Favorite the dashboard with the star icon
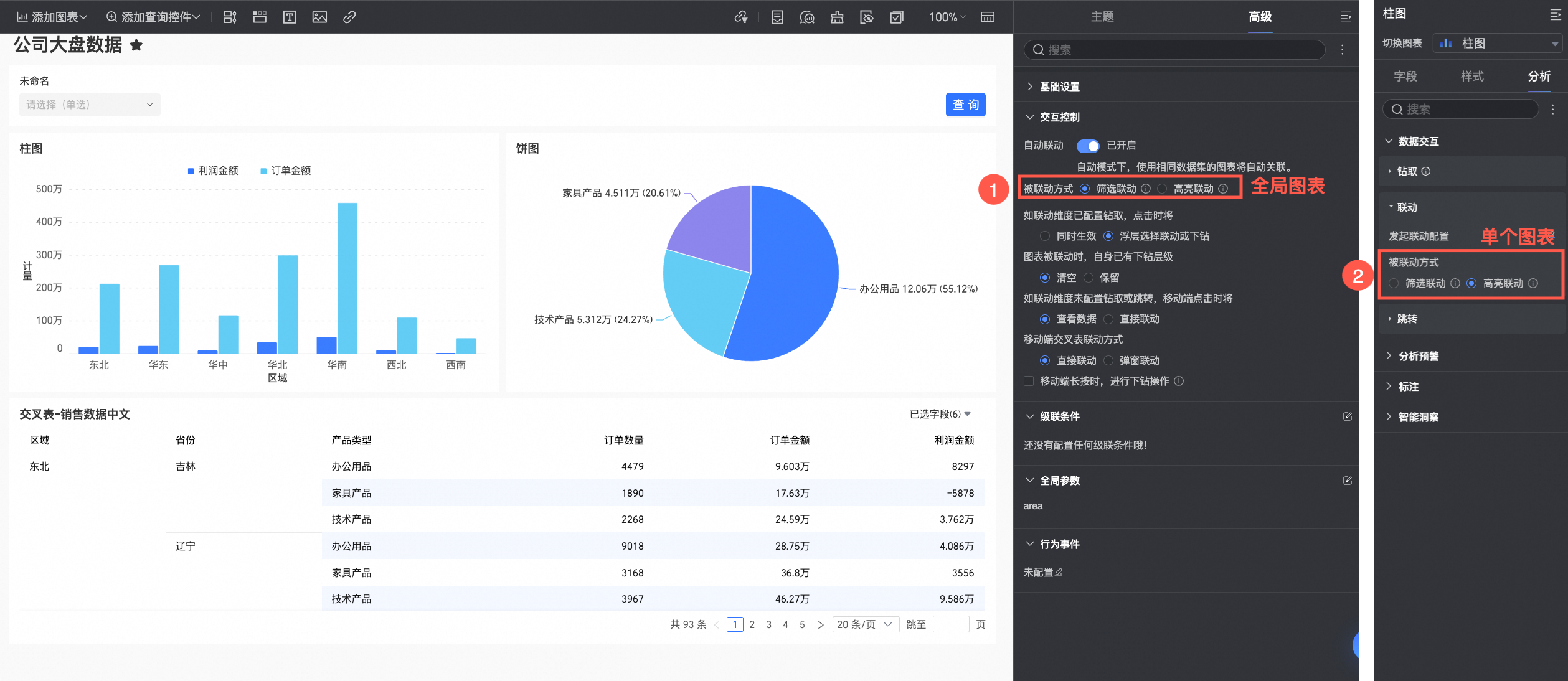This screenshot has width=1568, height=681. pyautogui.click(x=136, y=45)
